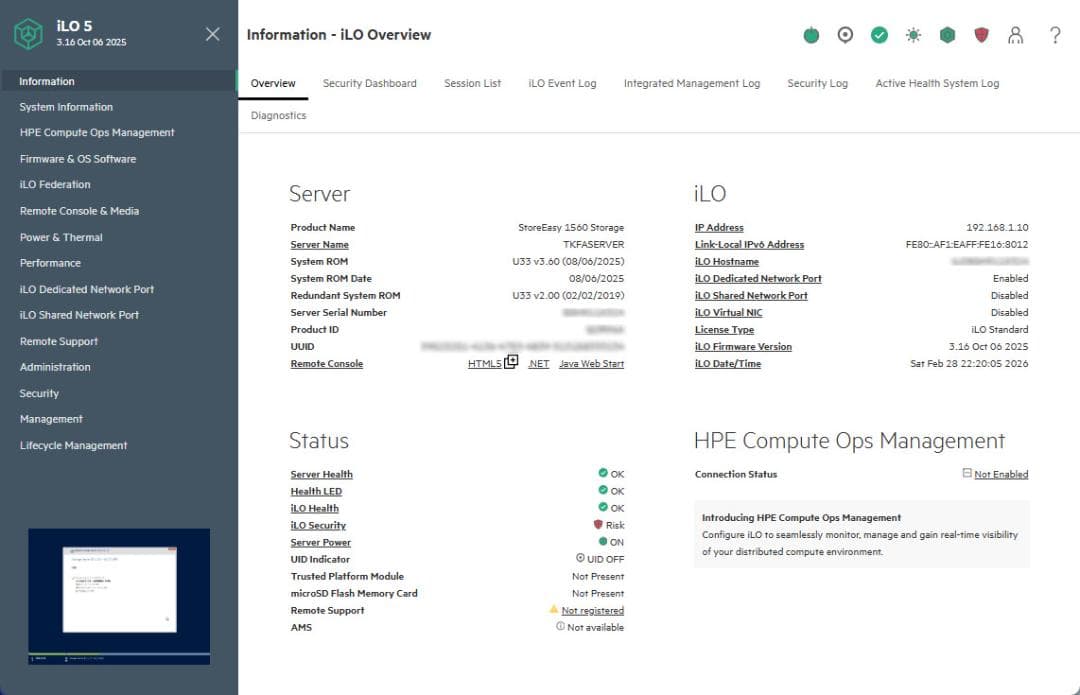Open the Session List tab

coord(472,83)
